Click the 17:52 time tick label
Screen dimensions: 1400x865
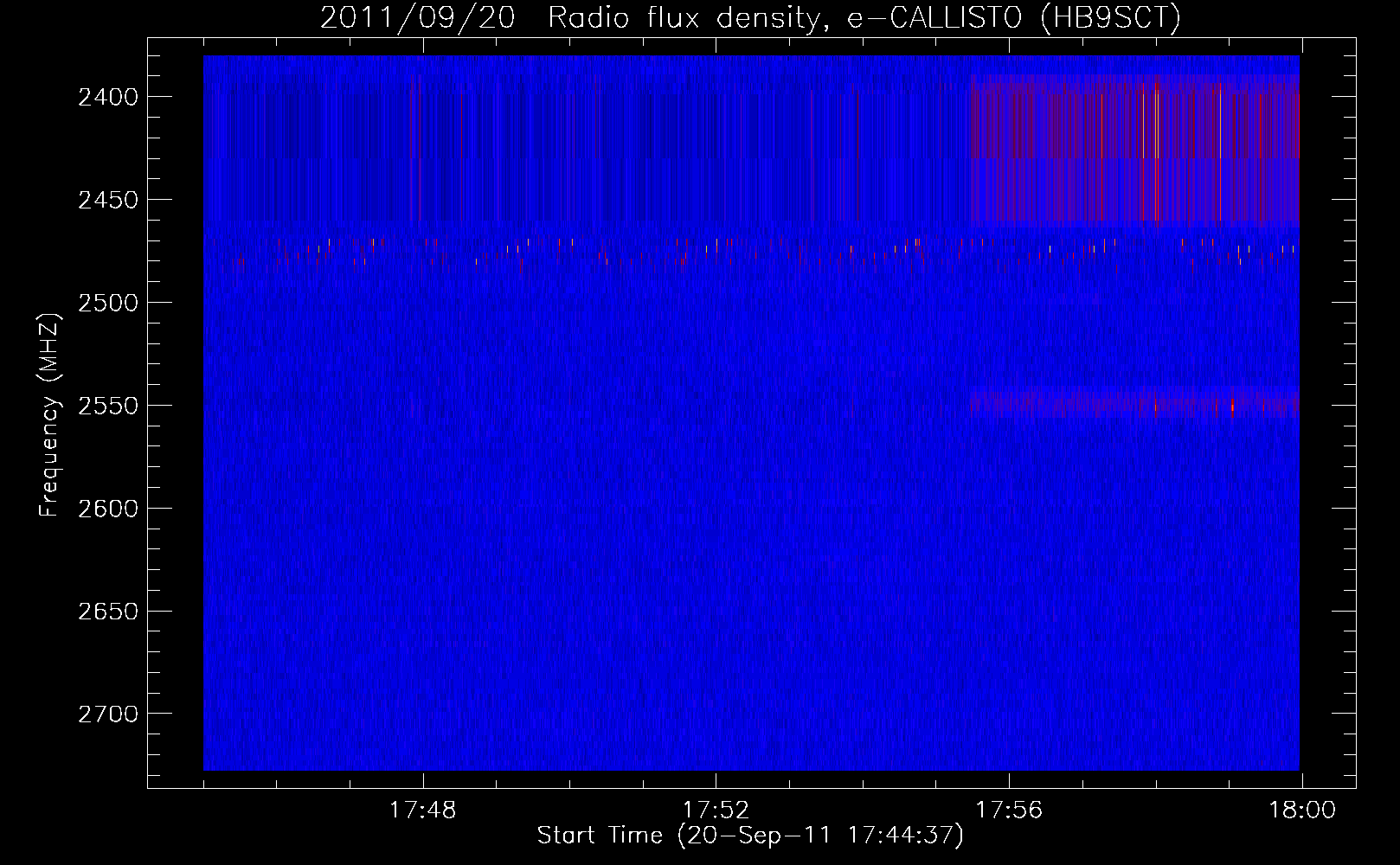click(716, 811)
